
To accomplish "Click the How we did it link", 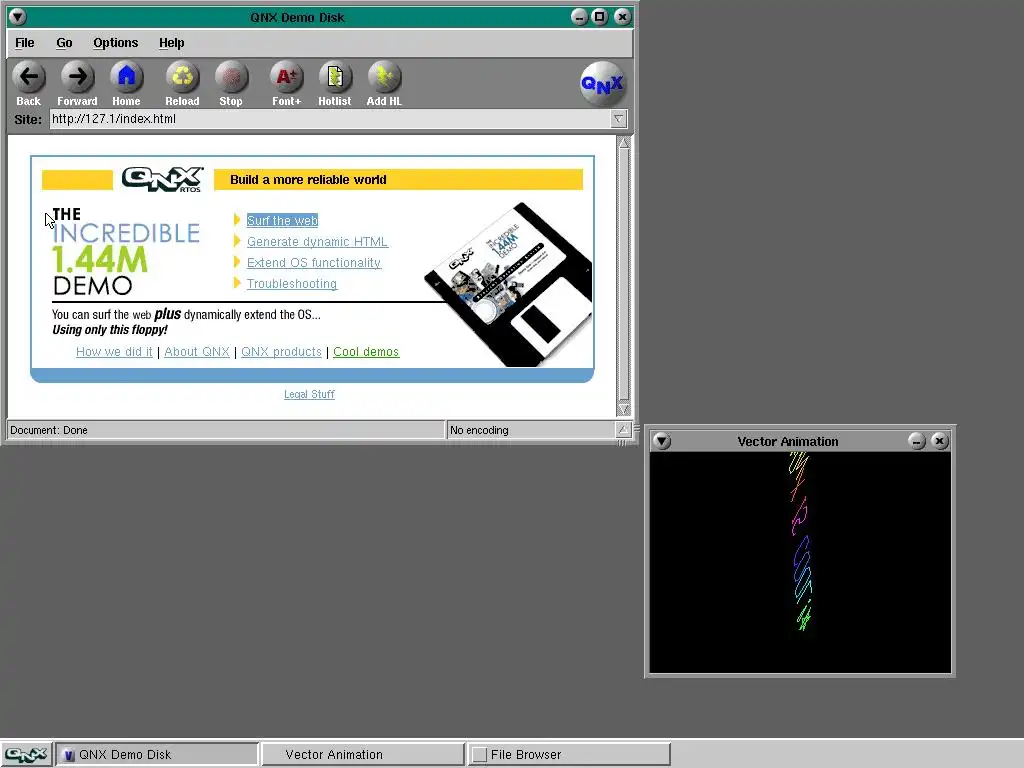I will [x=114, y=351].
